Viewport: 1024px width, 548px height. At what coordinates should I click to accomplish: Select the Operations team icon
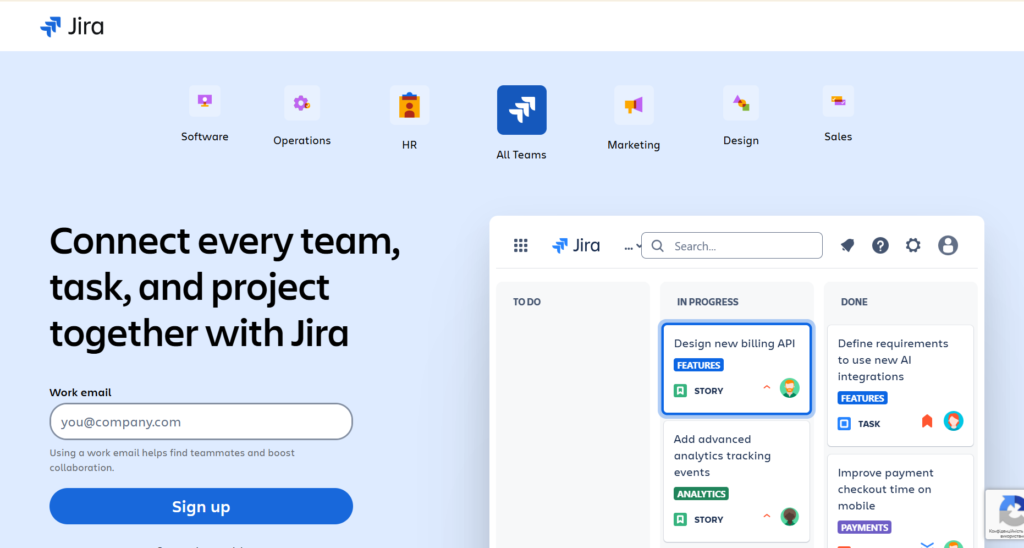pyautogui.click(x=302, y=103)
